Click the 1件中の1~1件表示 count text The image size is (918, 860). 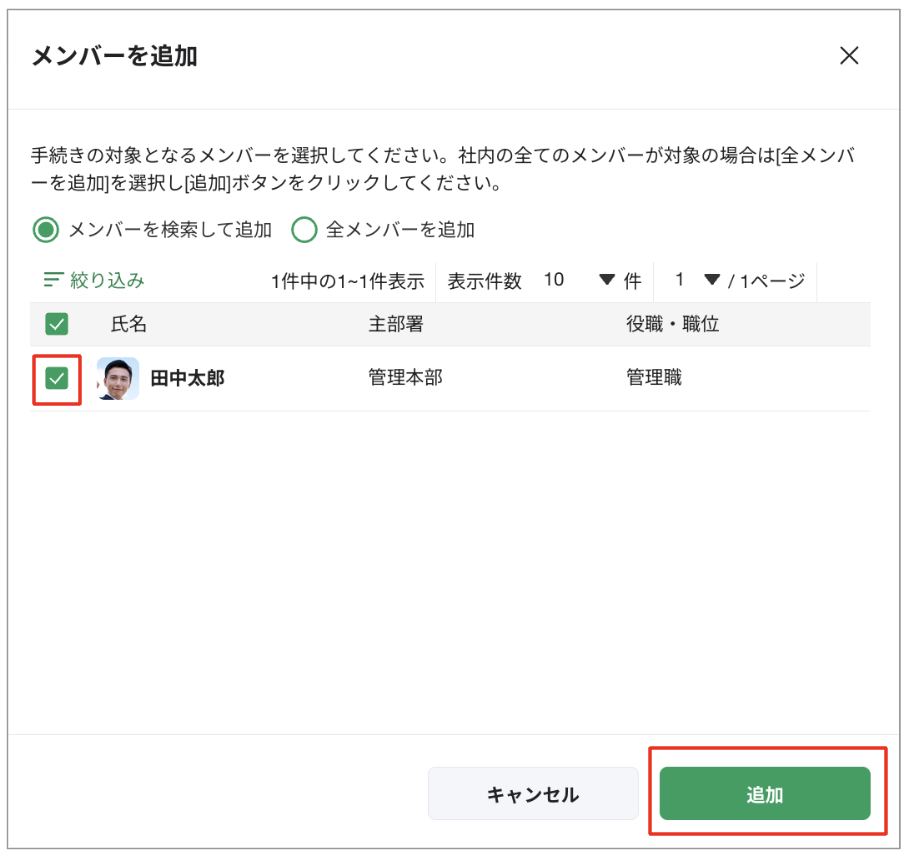point(347,282)
